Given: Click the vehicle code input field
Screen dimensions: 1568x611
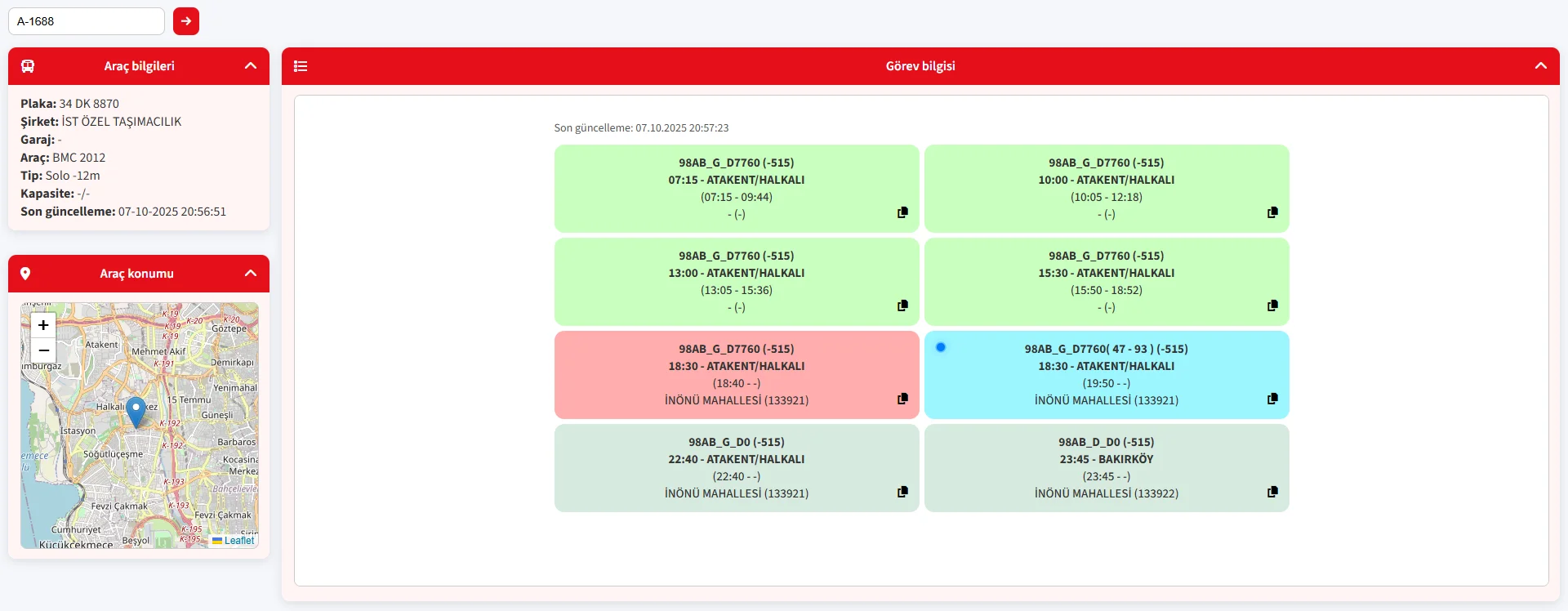Looking at the screenshot, I should pos(87,21).
